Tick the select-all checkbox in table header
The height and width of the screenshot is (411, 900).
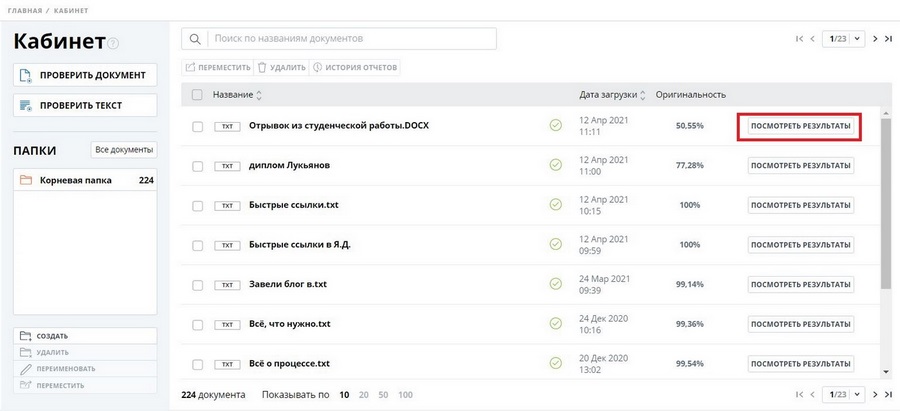tap(197, 95)
